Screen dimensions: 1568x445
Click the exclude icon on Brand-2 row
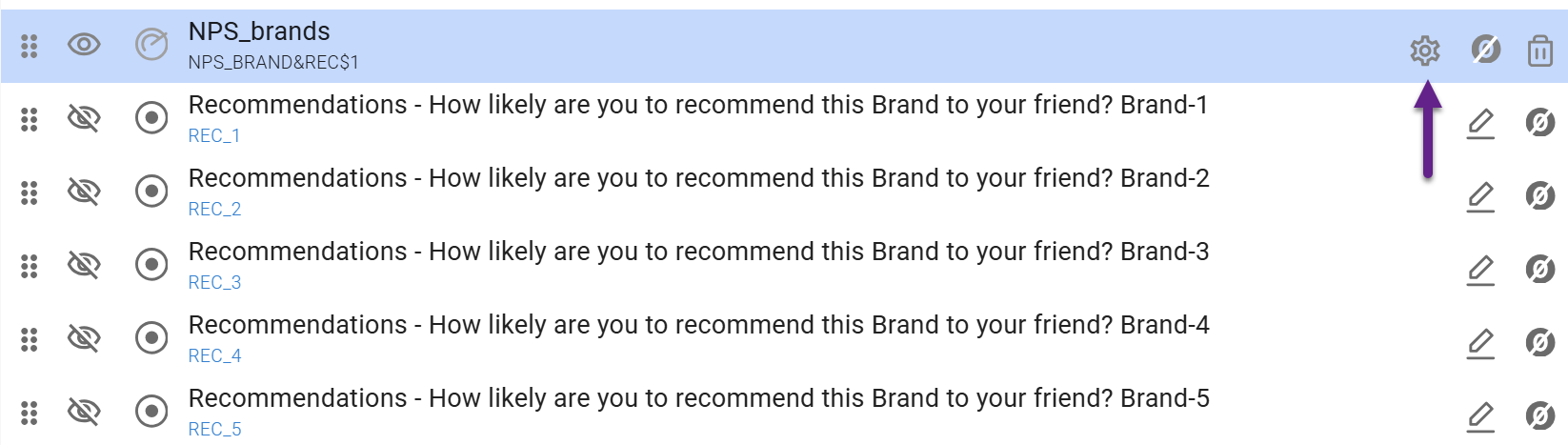click(x=1539, y=195)
